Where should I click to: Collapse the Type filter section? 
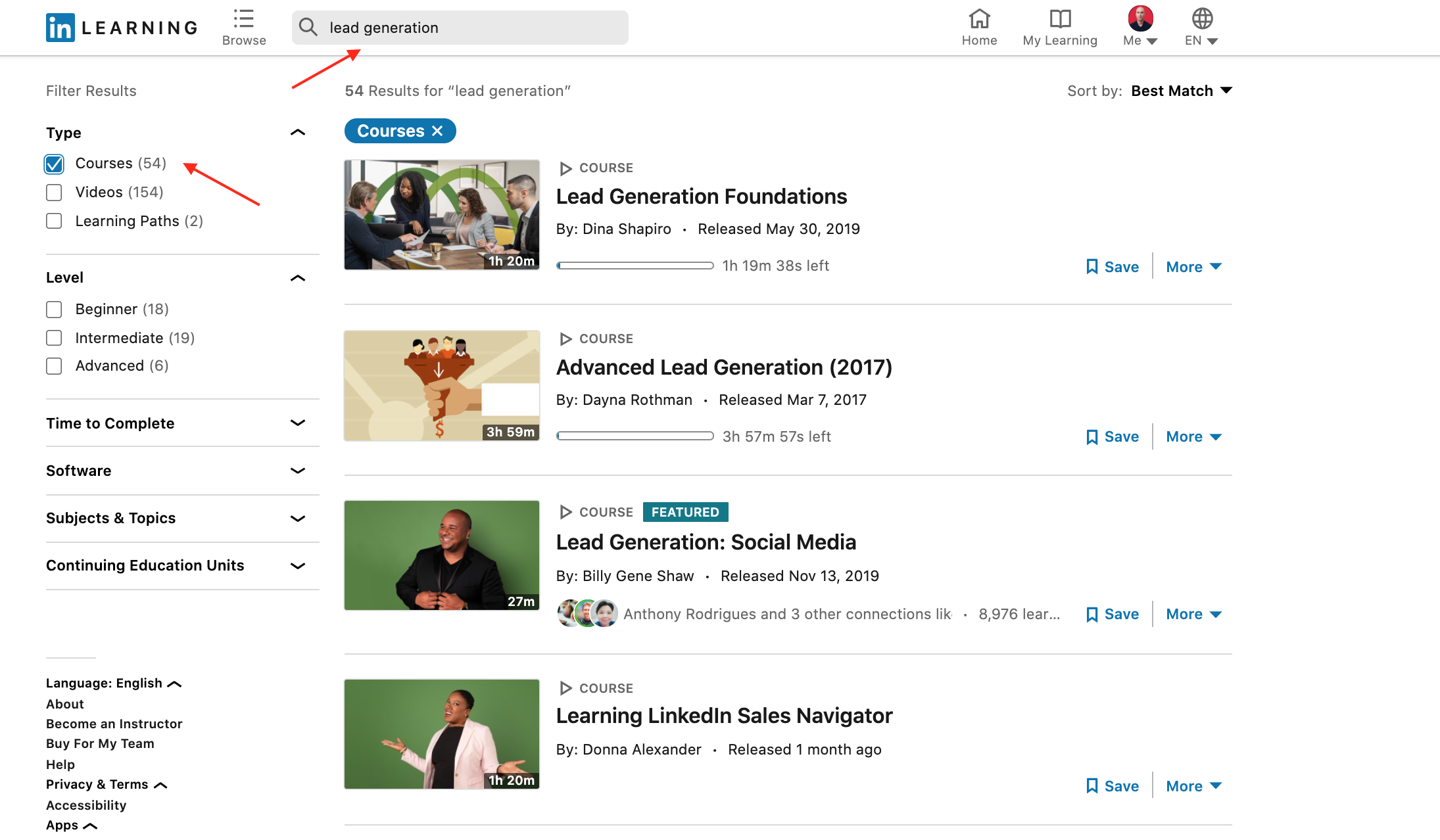click(298, 133)
